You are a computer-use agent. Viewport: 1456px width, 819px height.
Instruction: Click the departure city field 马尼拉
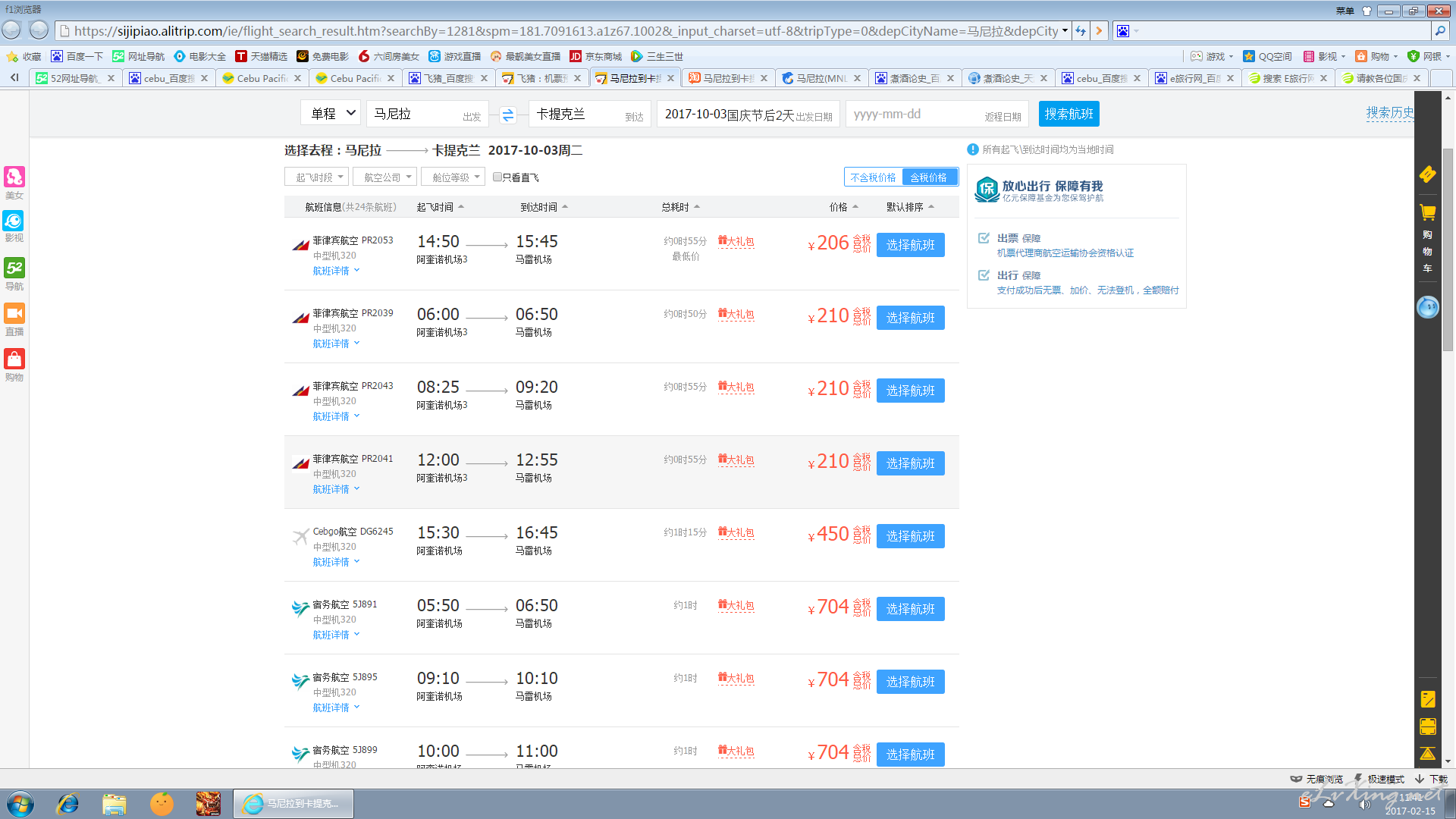(428, 114)
